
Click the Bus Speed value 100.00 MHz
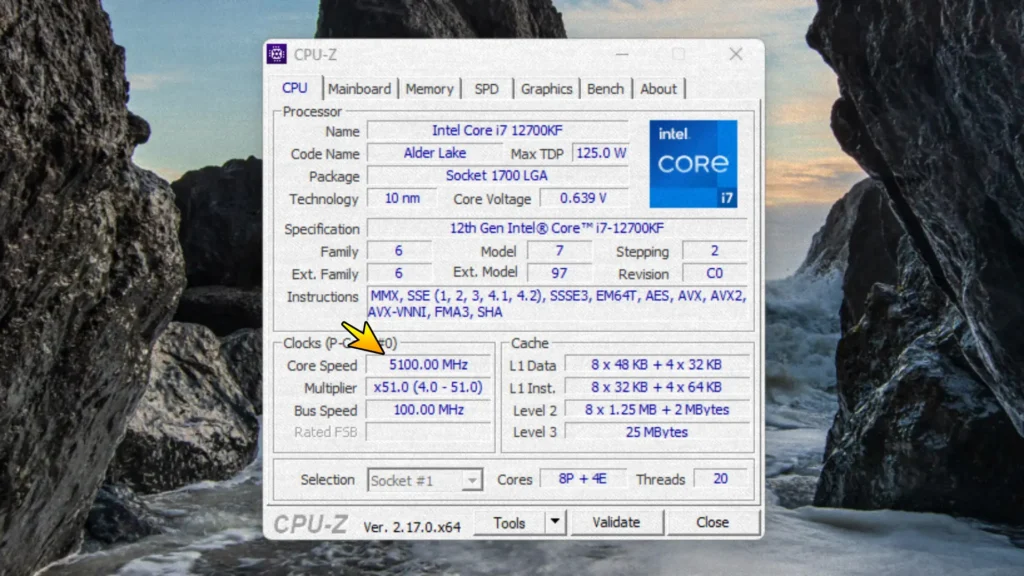coord(428,409)
